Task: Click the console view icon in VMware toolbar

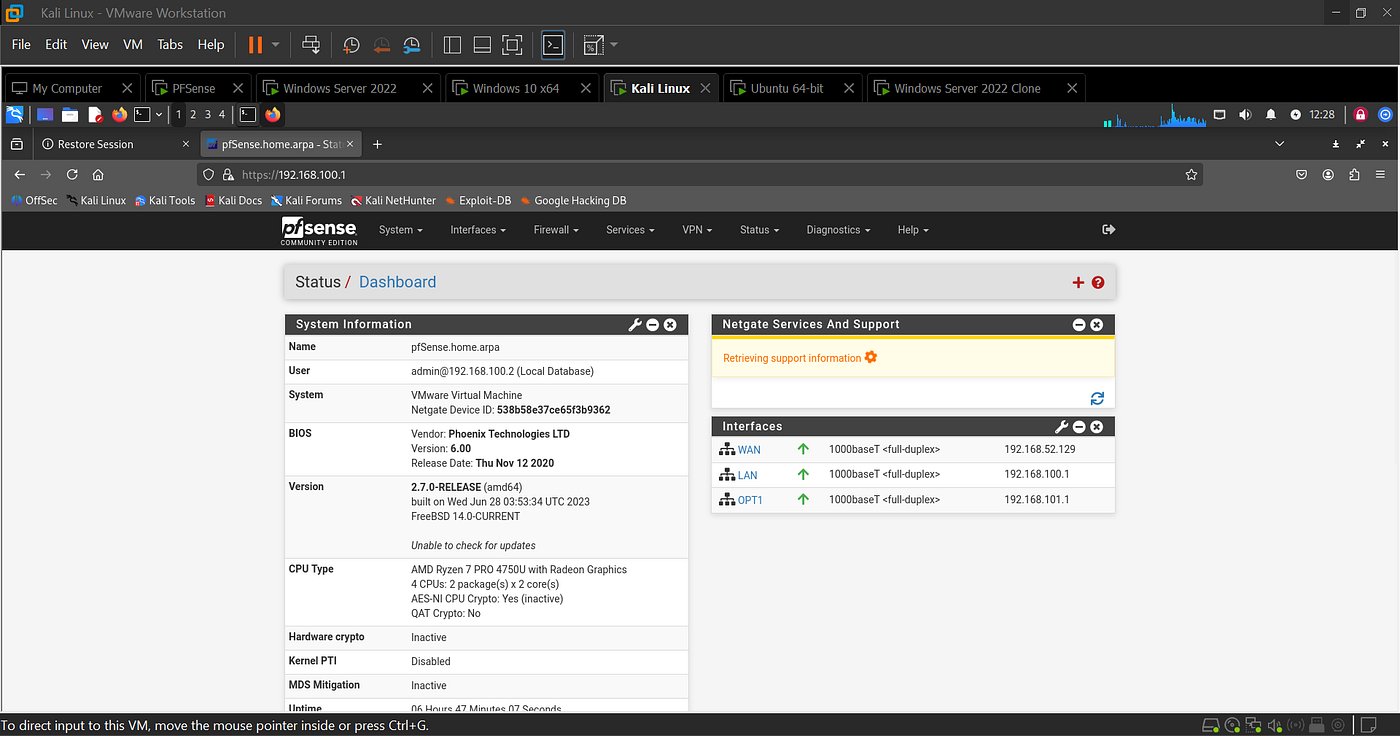Action: (553, 45)
